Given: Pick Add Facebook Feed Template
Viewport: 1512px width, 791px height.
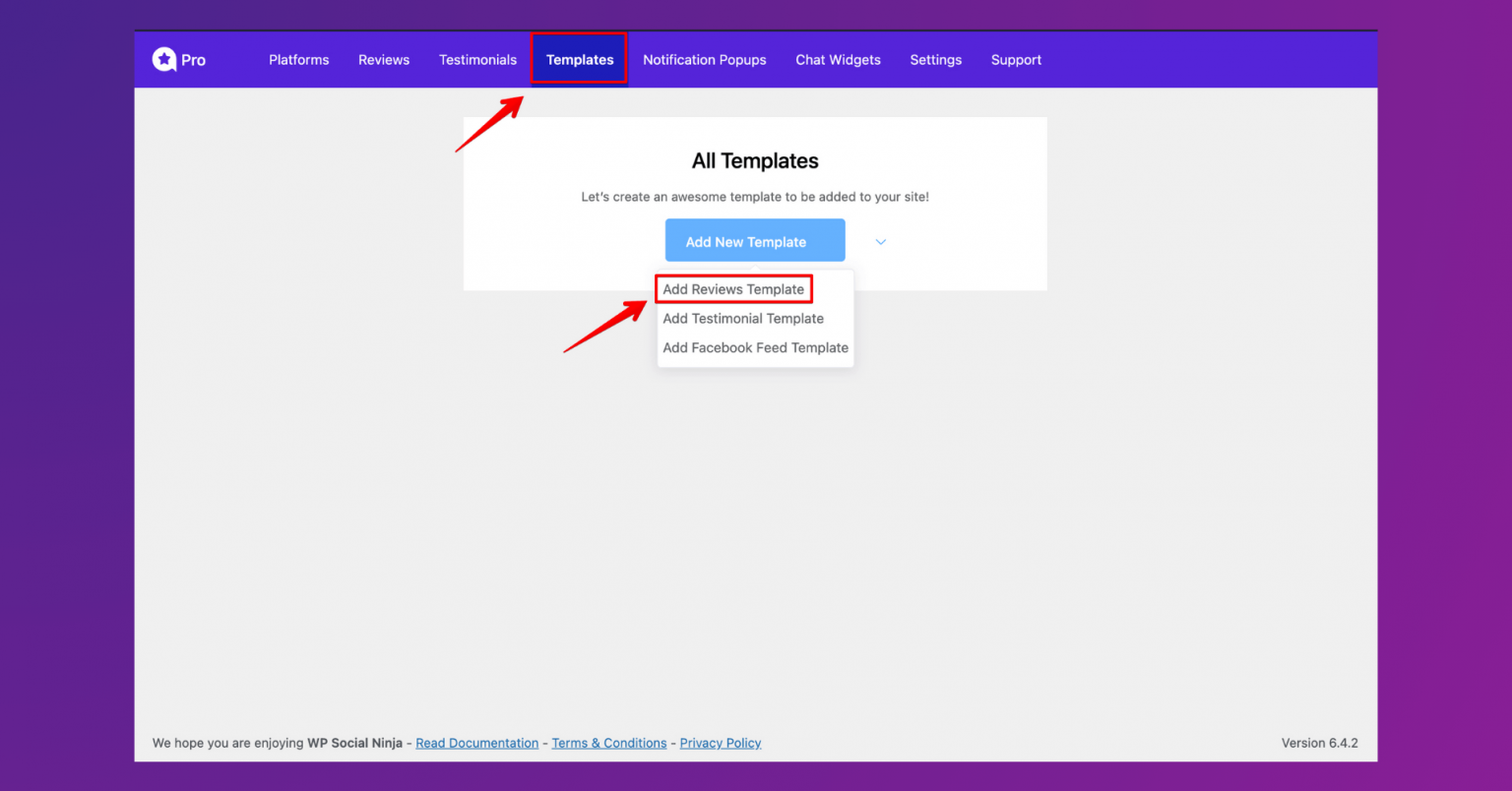Looking at the screenshot, I should click(x=755, y=347).
